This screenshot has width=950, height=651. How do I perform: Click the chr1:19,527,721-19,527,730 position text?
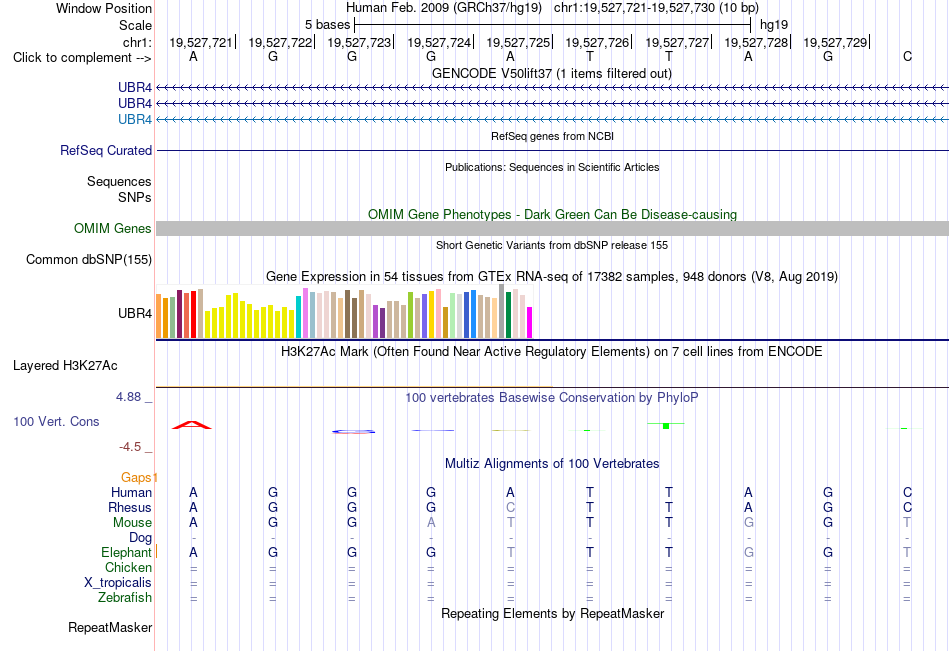coord(656,8)
